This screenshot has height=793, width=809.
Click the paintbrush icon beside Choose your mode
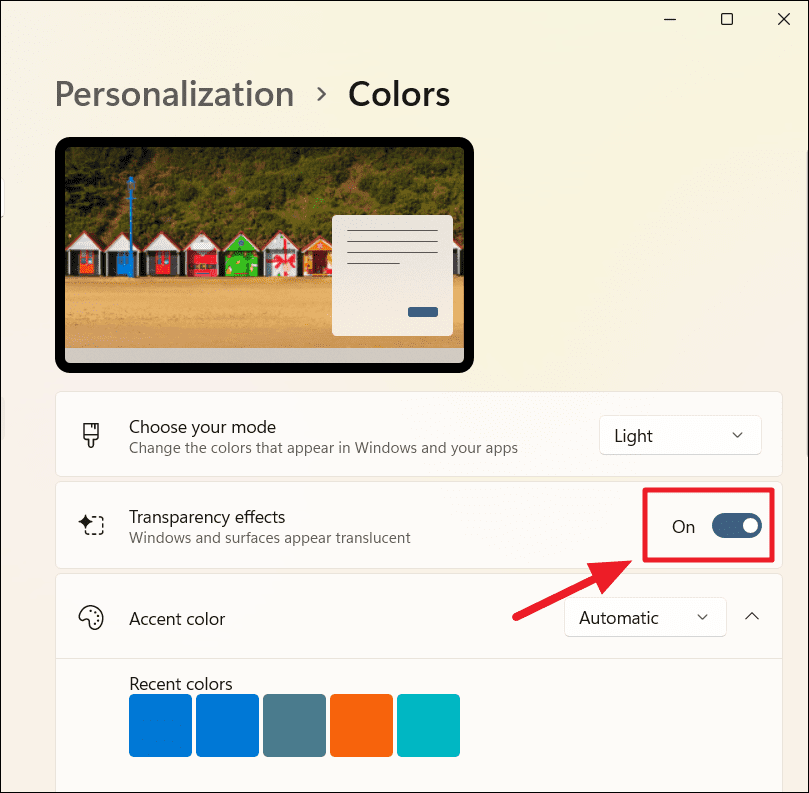pos(91,435)
